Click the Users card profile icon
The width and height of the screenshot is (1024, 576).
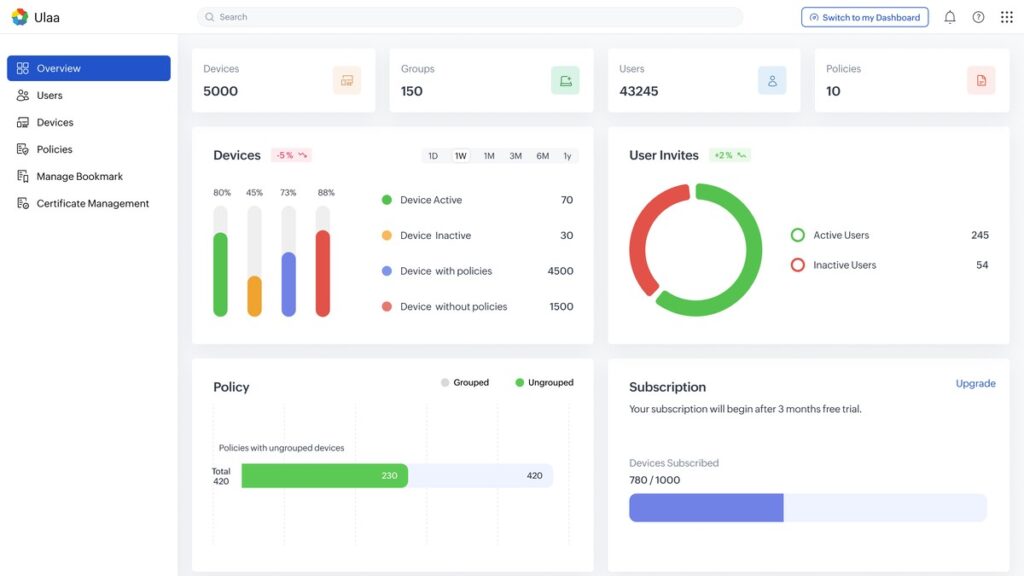click(771, 81)
